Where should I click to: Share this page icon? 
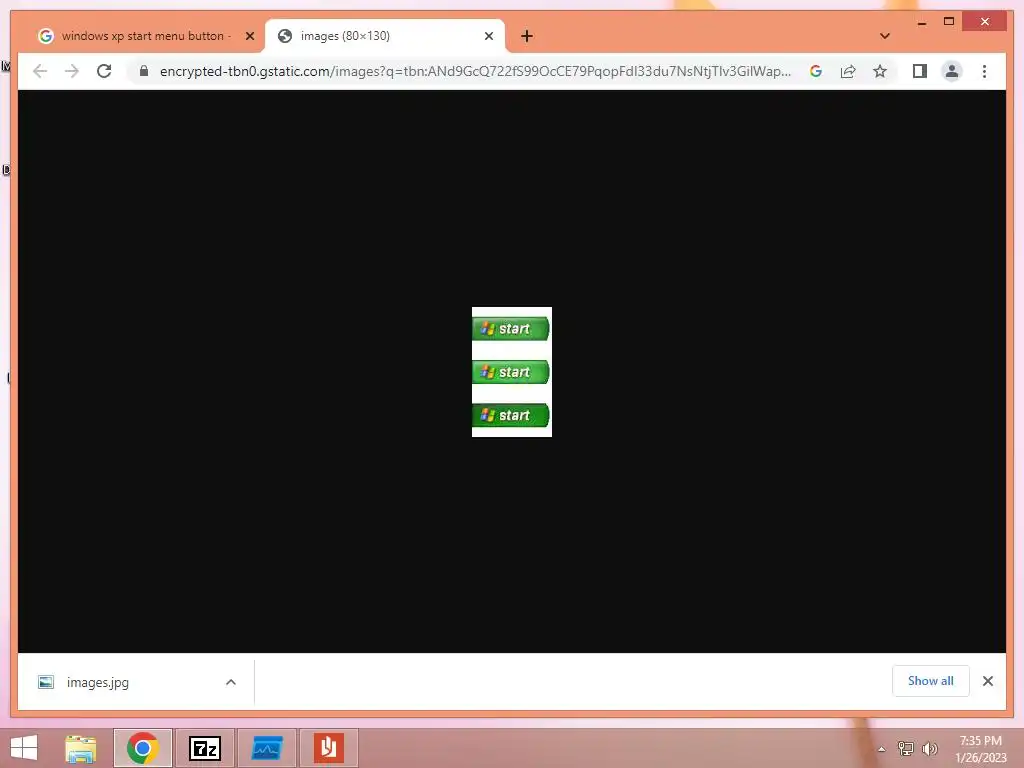pos(848,71)
